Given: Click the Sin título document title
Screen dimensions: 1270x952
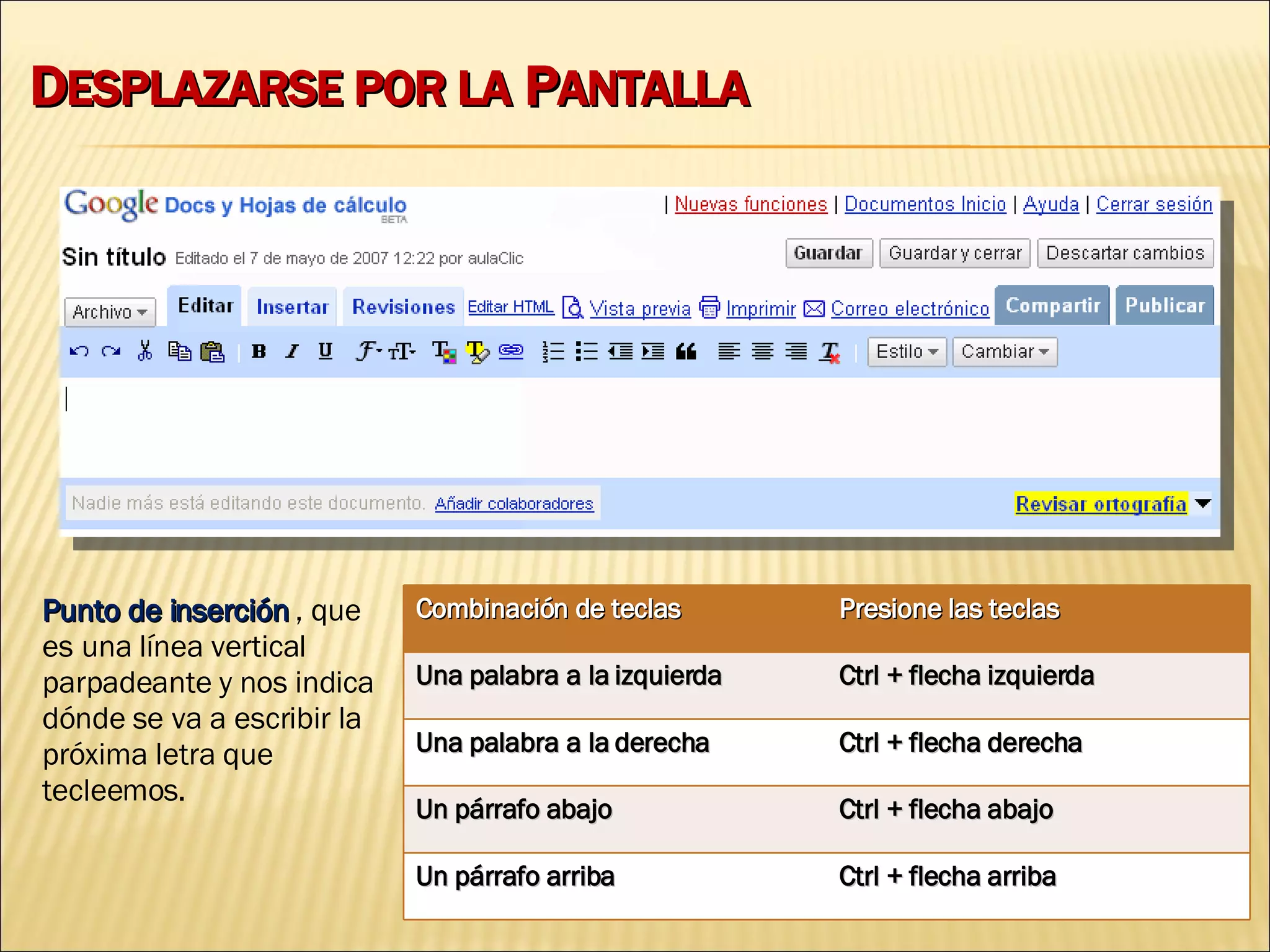Looking at the screenshot, I should pyautogui.click(x=114, y=257).
